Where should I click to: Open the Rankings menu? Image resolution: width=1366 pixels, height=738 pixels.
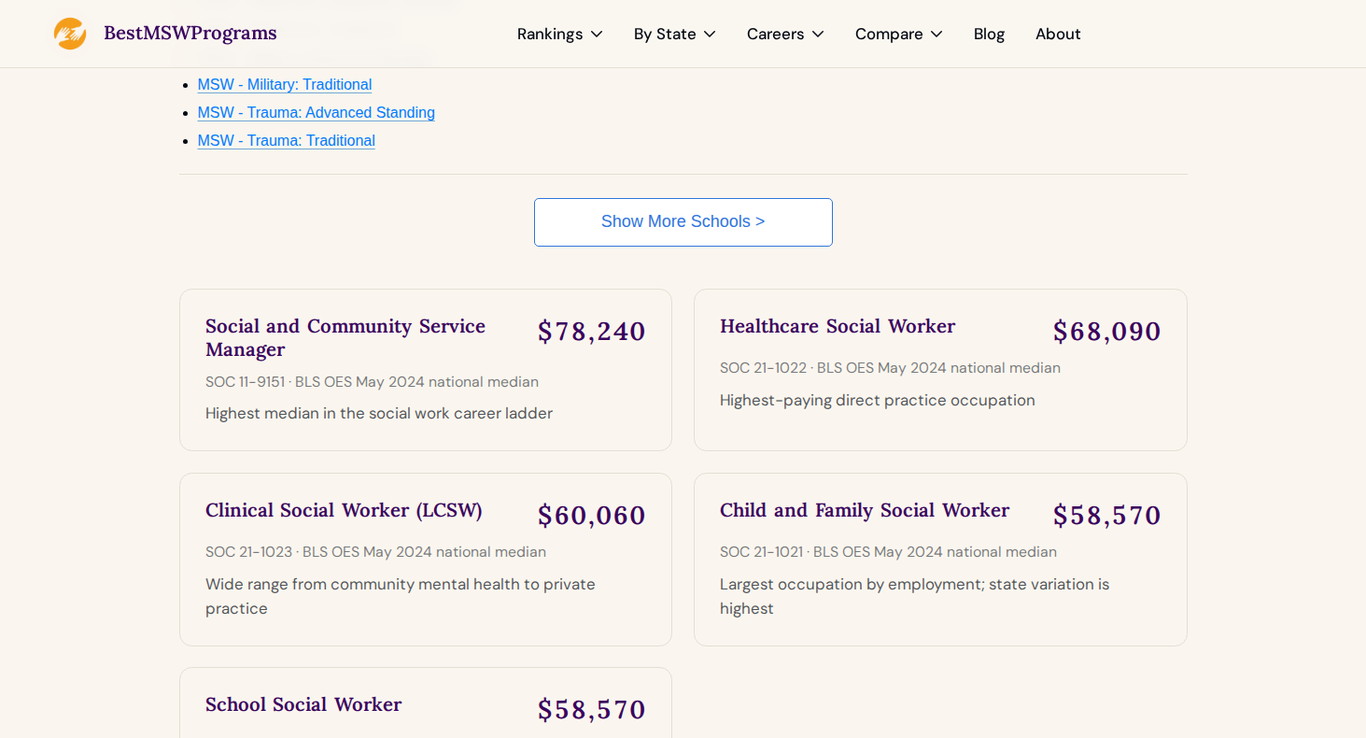(x=560, y=34)
